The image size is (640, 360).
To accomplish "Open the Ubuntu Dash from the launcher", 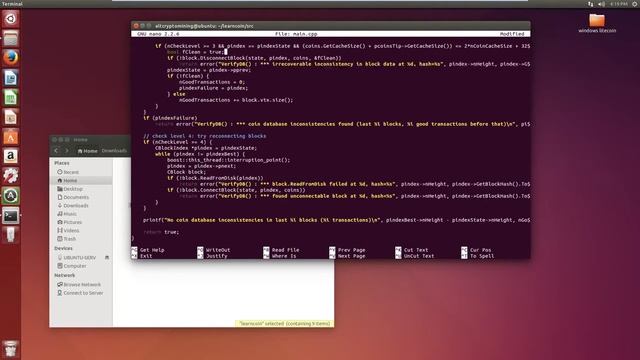I will click(11, 19).
